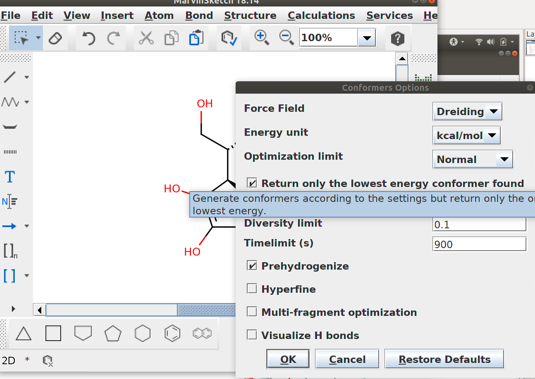Click the structure checker icon
Image resolution: width=535 pixels, height=379 pixels.
pyautogui.click(x=229, y=38)
